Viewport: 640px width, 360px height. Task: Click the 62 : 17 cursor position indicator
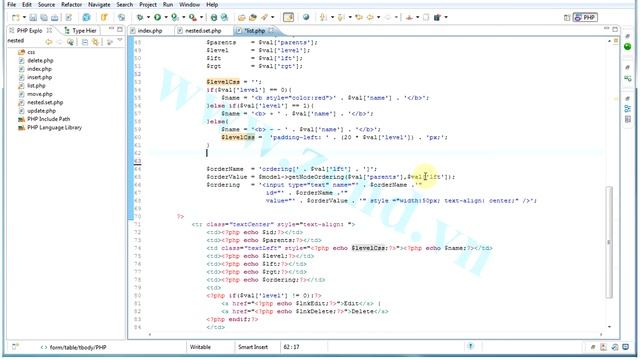(291, 347)
